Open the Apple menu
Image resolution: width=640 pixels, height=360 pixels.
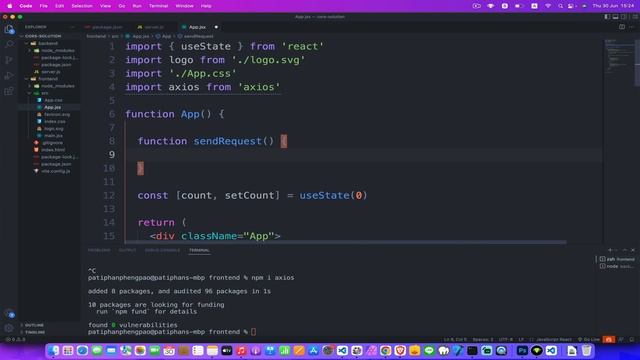tap(9, 6)
